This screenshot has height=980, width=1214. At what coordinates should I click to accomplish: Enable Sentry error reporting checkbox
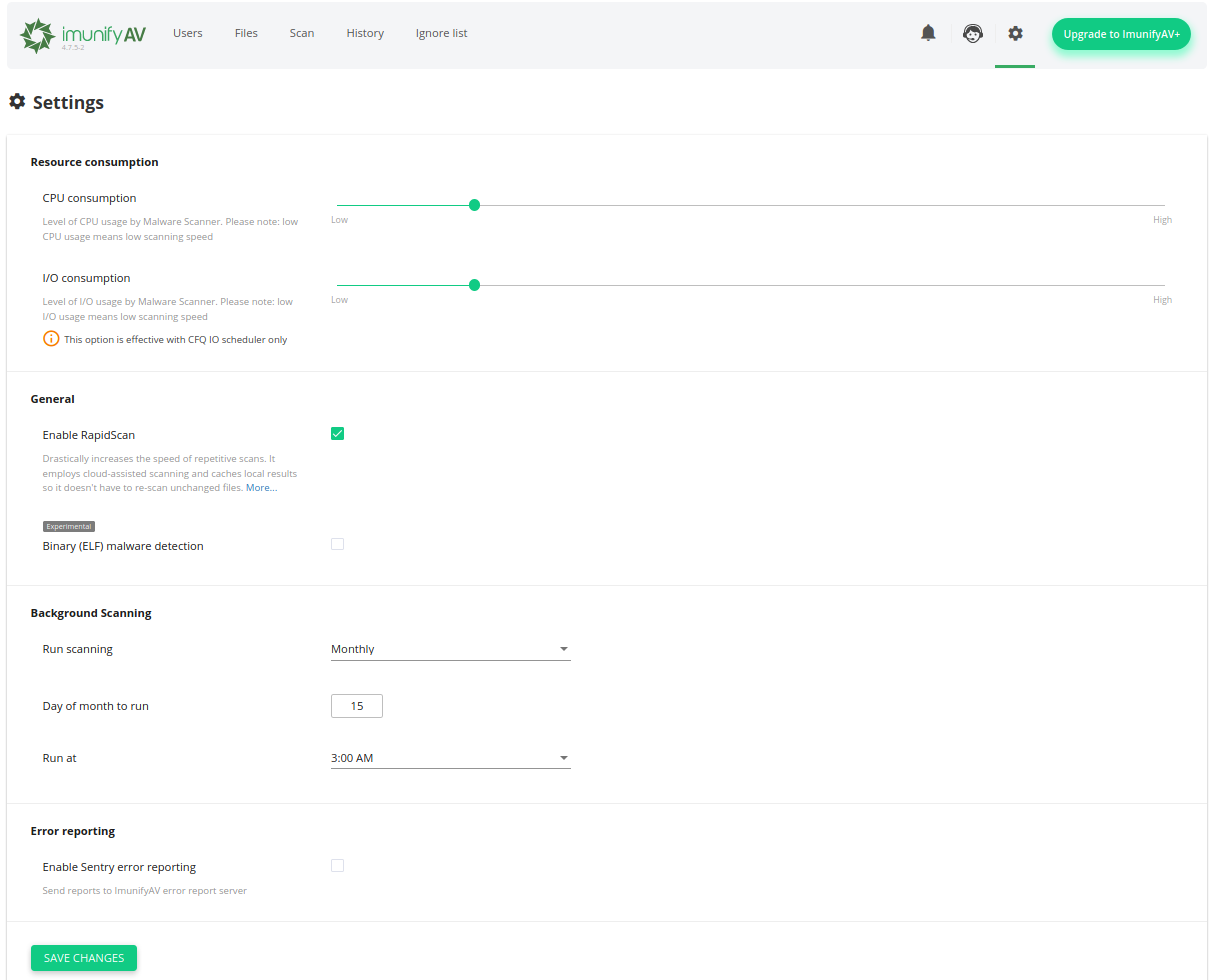[337, 865]
